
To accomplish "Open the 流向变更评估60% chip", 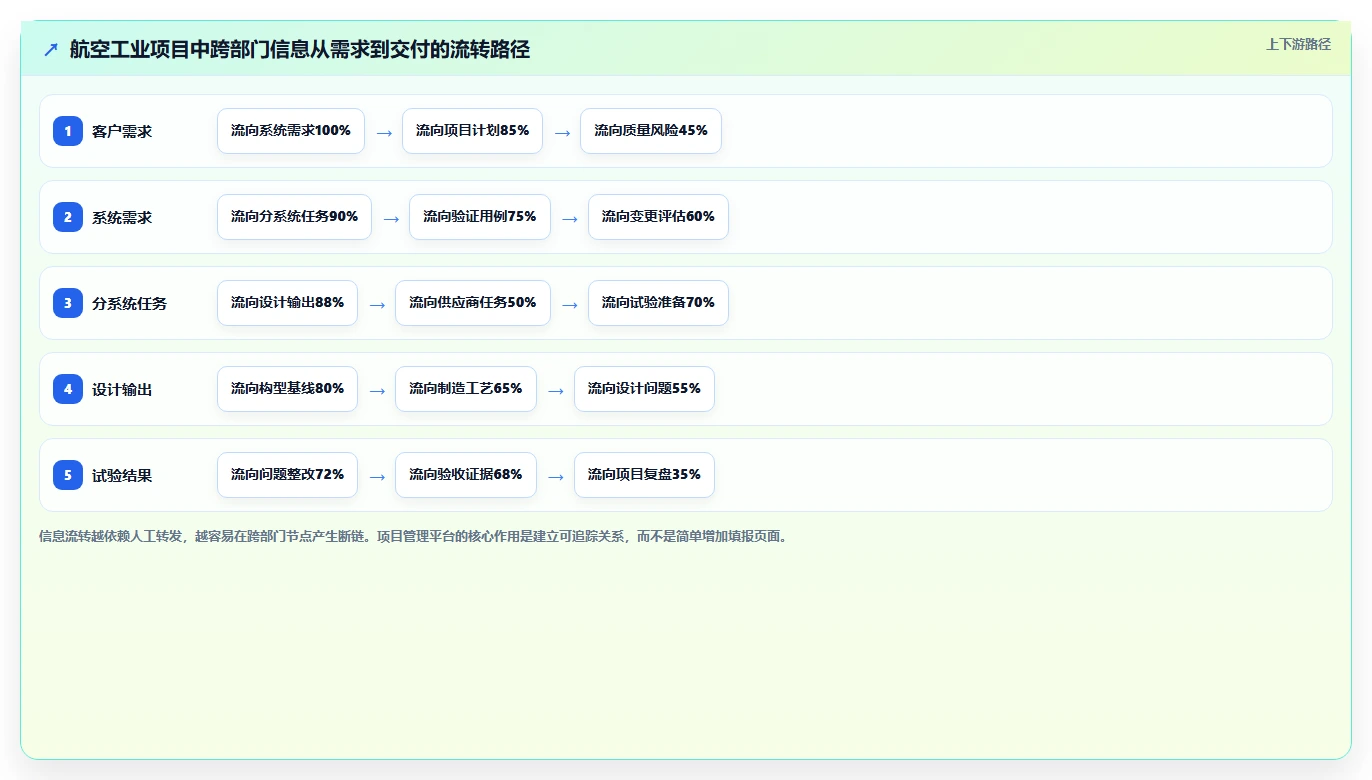I will 658,217.
